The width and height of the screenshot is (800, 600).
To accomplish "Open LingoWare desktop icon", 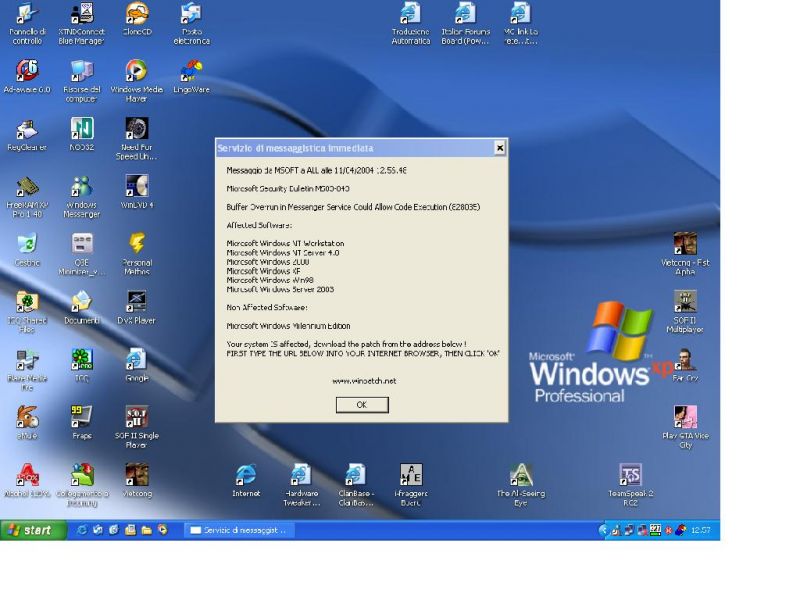I will pos(191,77).
